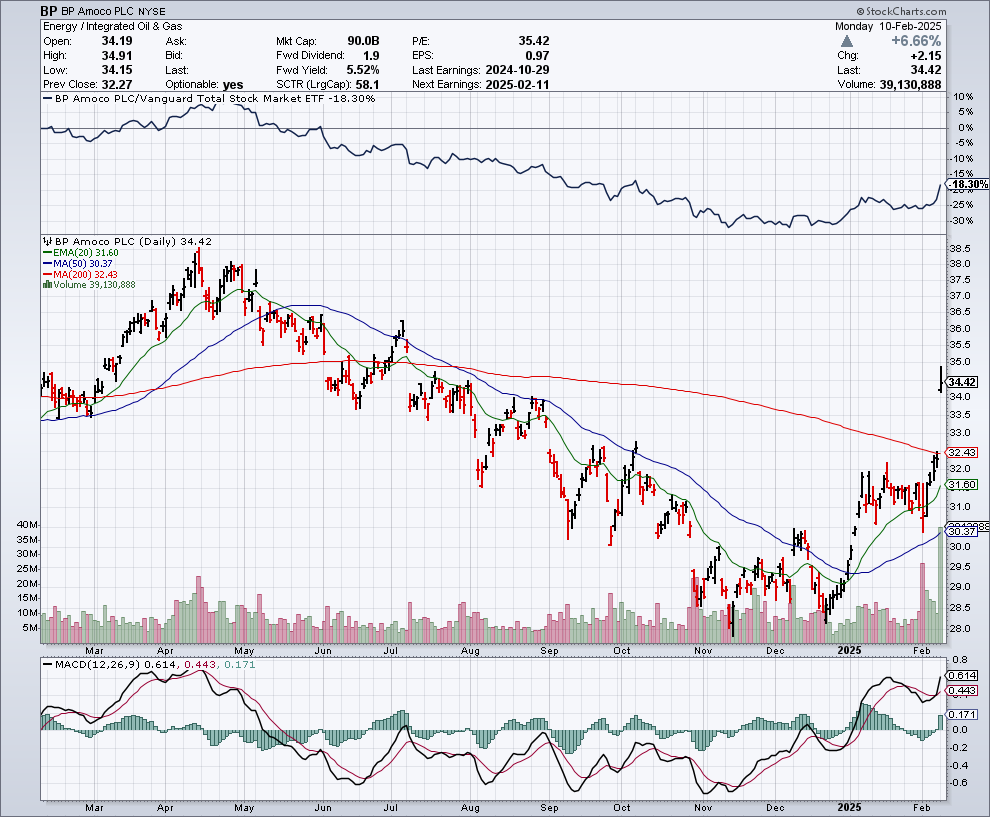This screenshot has width=990, height=817.
Task: Click the Fwd Dividend value 1.9
Action: click(x=371, y=56)
